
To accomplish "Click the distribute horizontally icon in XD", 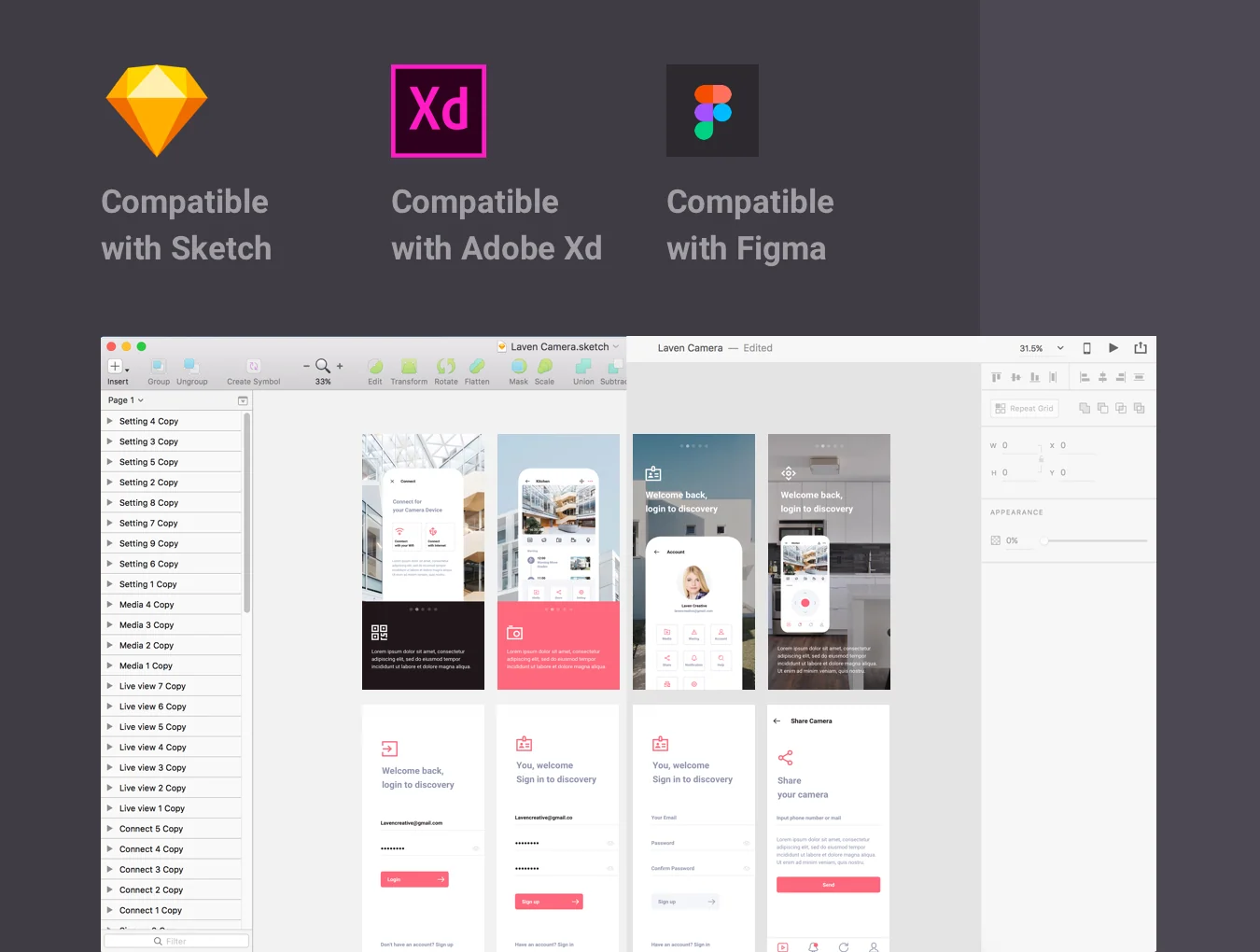I will pyautogui.click(x=1139, y=377).
